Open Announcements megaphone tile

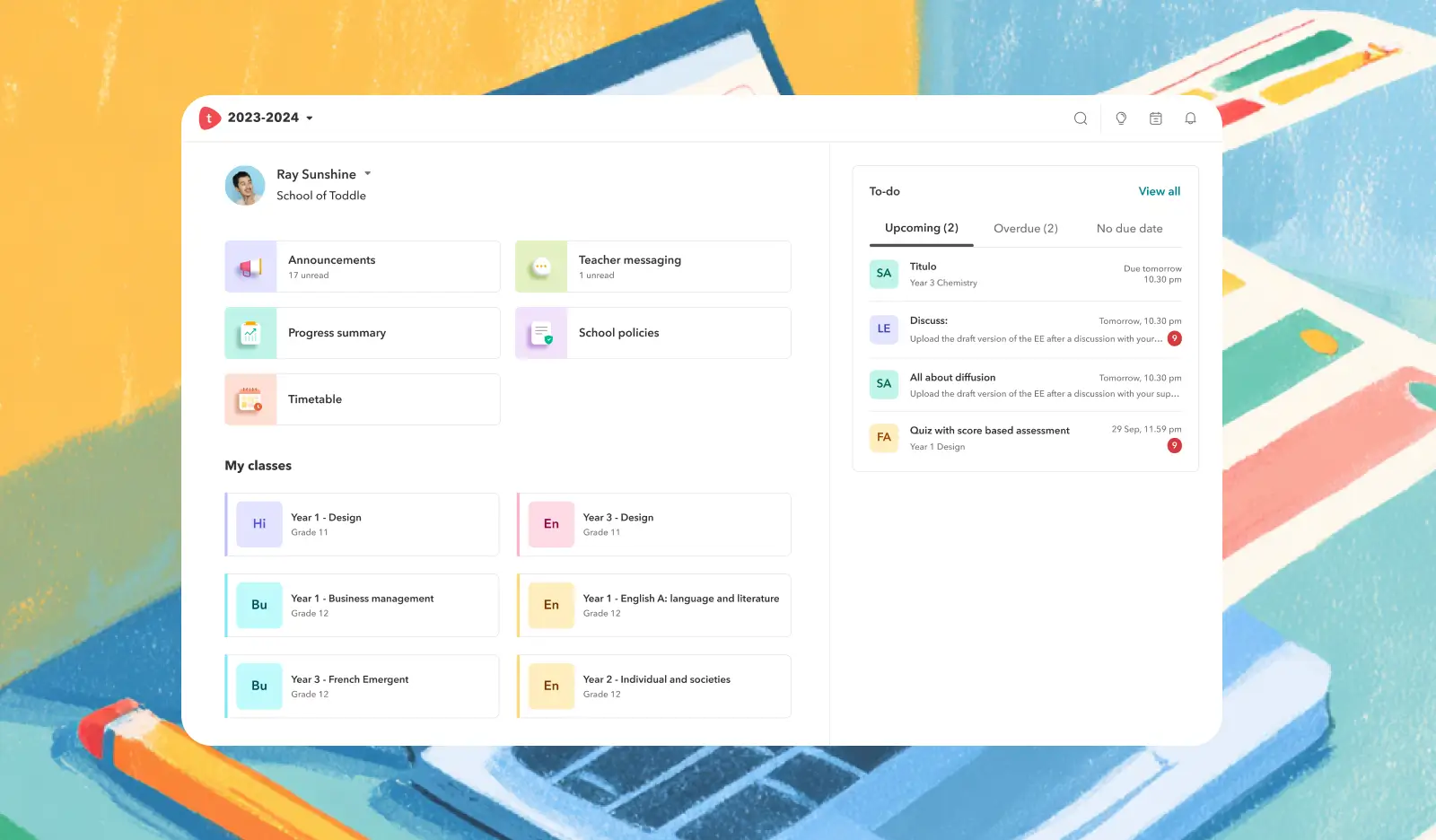coord(363,267)
